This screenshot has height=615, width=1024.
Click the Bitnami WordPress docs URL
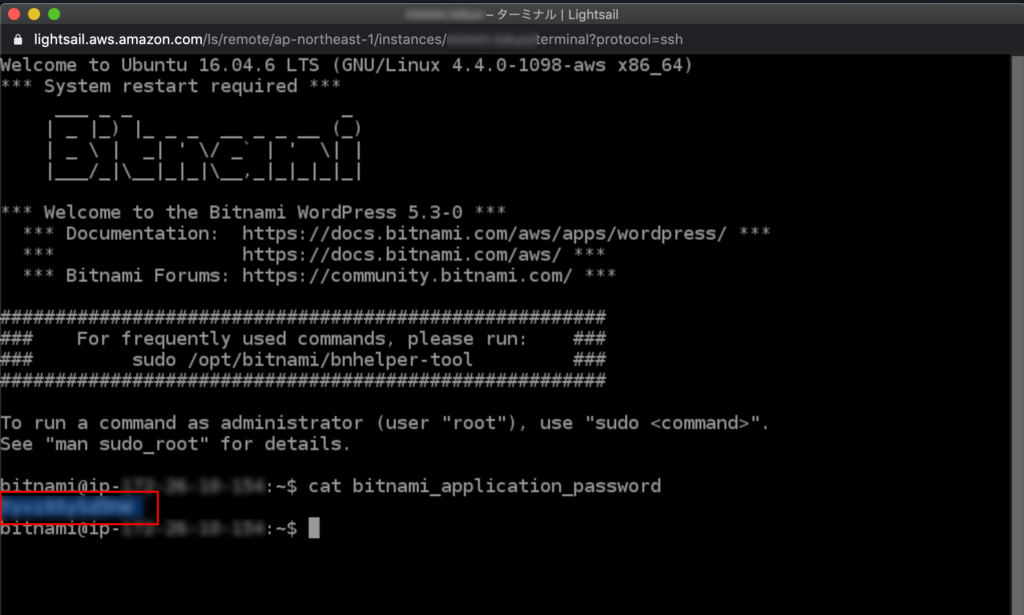tap(484, 233)
